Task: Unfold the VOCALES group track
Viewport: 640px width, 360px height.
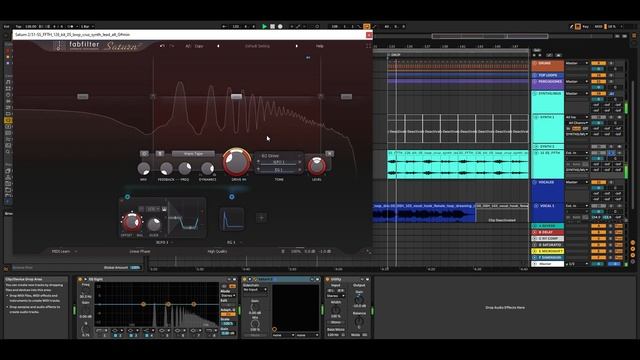Action: point(535,182)
